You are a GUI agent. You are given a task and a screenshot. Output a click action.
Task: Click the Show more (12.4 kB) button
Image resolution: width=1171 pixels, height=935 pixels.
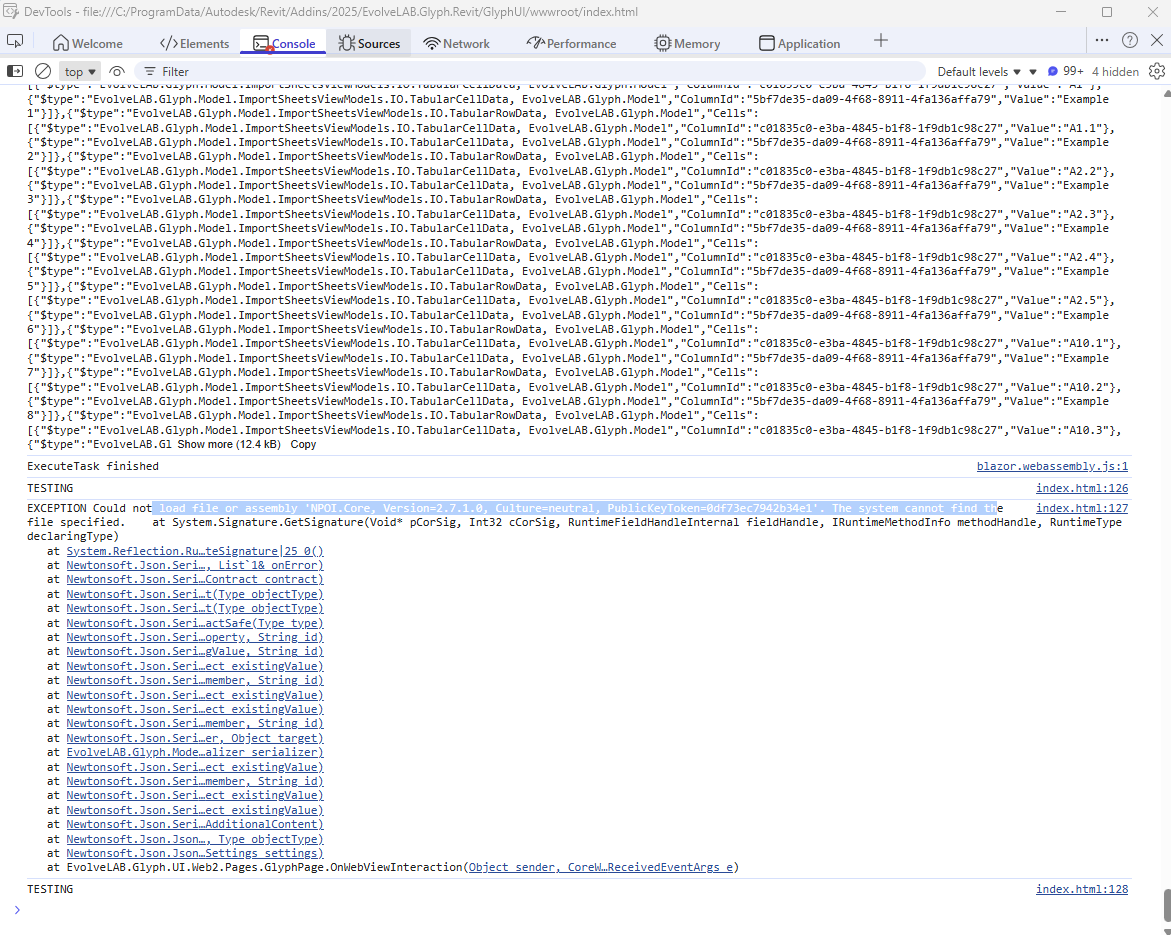coord(229,444)
